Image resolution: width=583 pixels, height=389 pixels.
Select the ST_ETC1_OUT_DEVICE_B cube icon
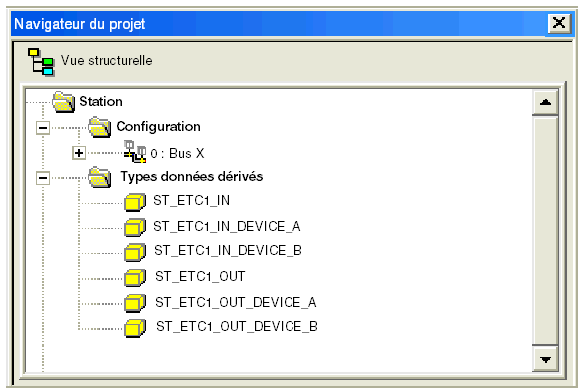coord(135,328)
